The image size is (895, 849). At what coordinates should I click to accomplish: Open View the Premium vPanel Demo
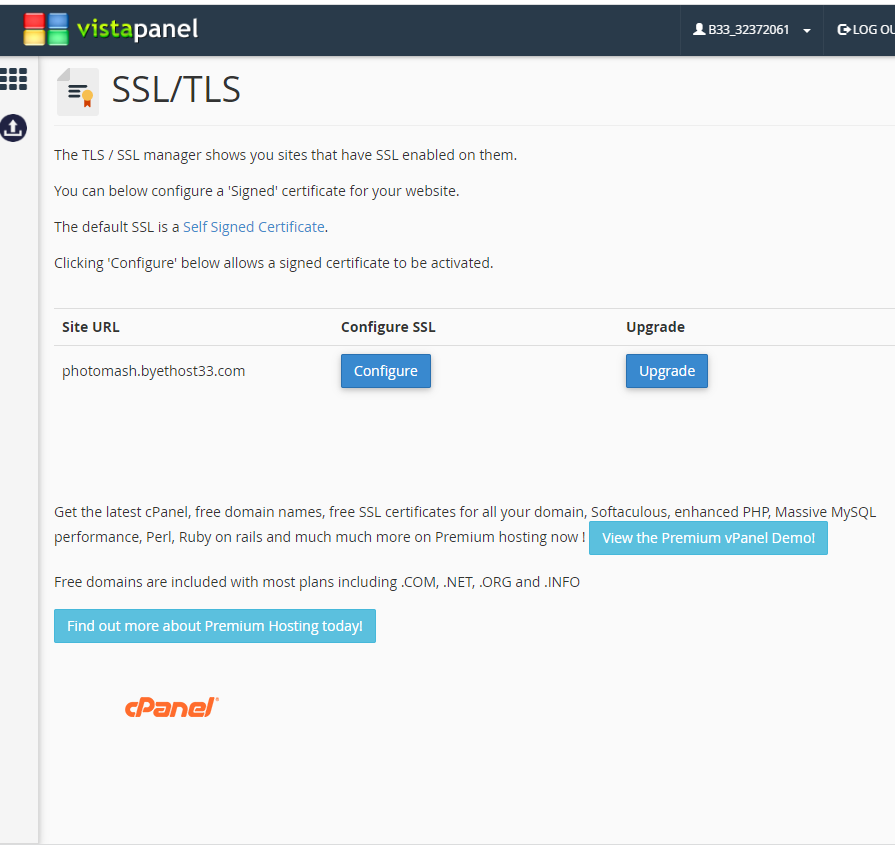(708, 538)
